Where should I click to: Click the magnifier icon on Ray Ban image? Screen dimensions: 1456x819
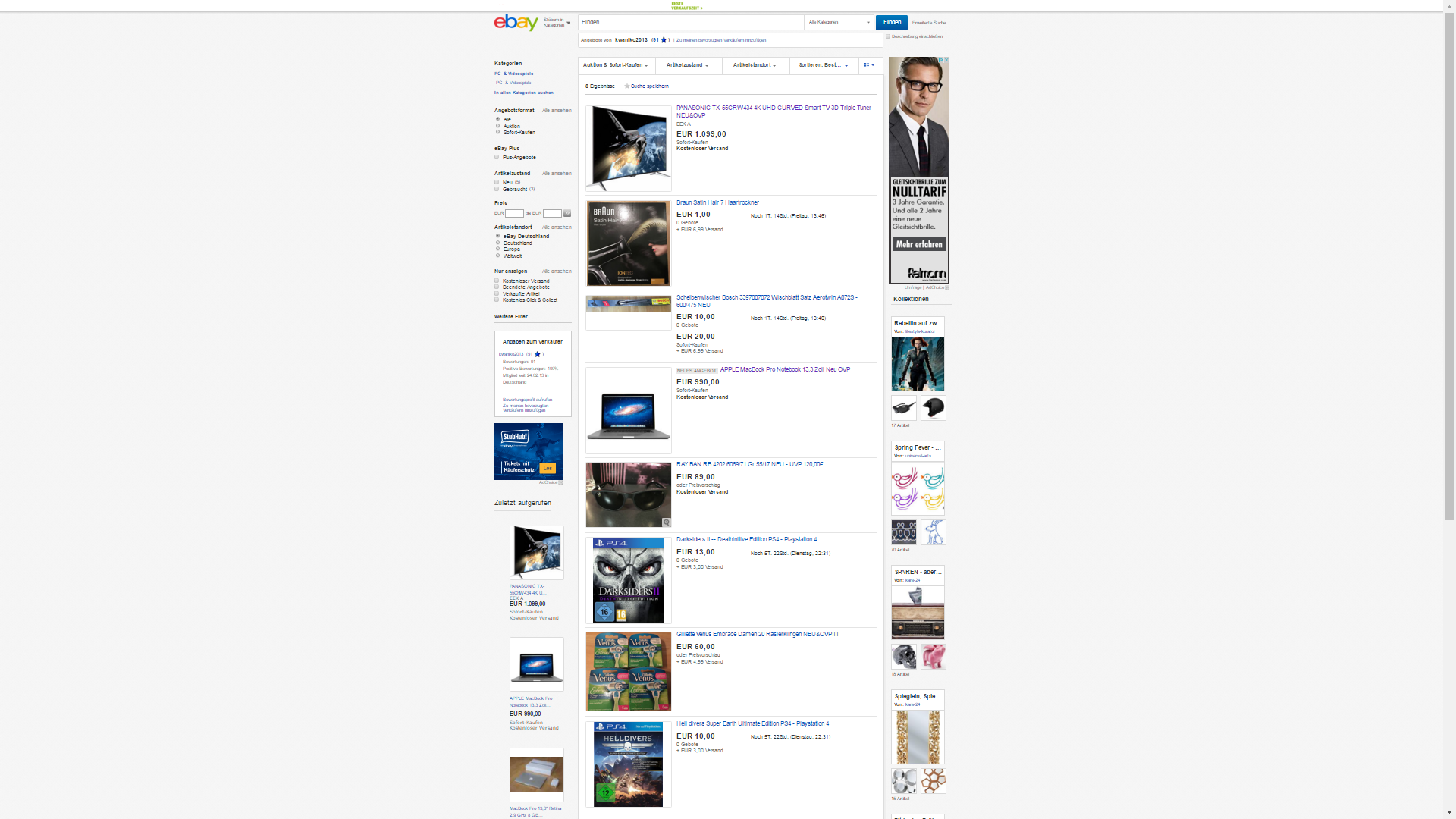point(666,522)
